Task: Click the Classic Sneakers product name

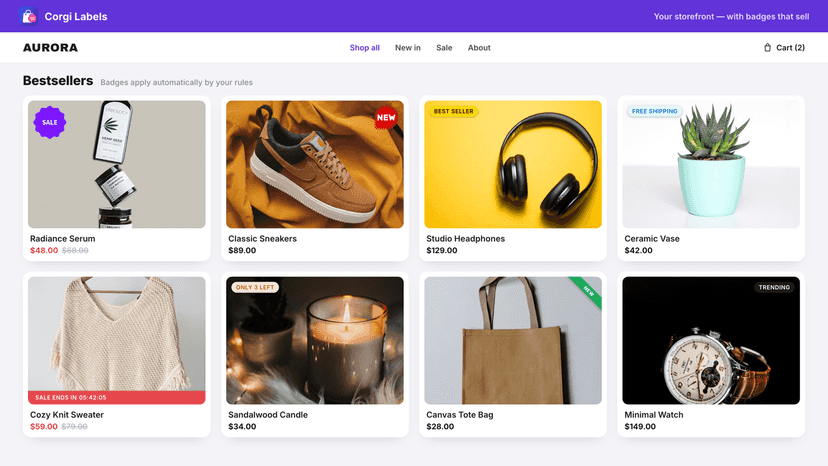Action: pos(262,239)
